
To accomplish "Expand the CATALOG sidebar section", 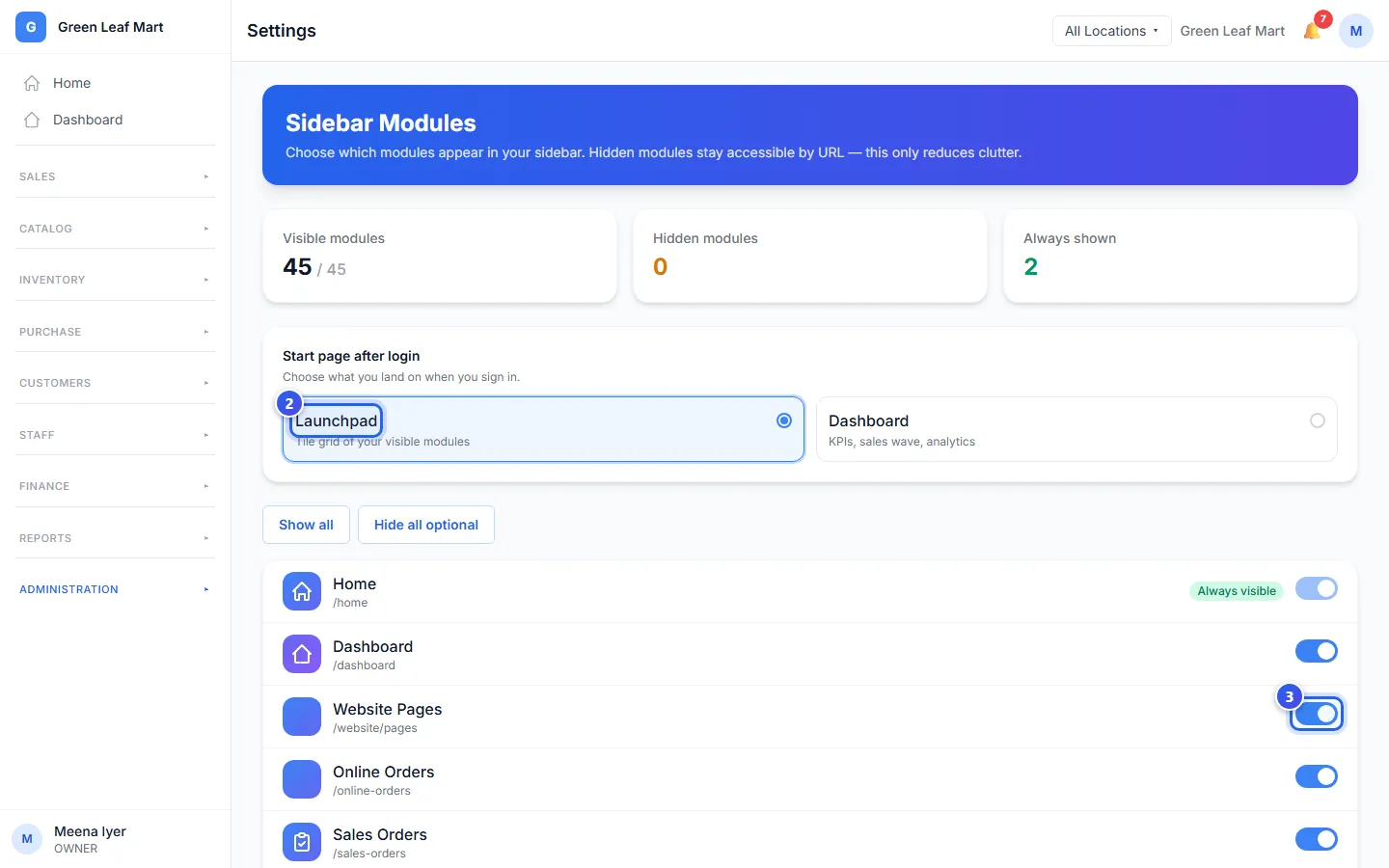I will (115, 229).
